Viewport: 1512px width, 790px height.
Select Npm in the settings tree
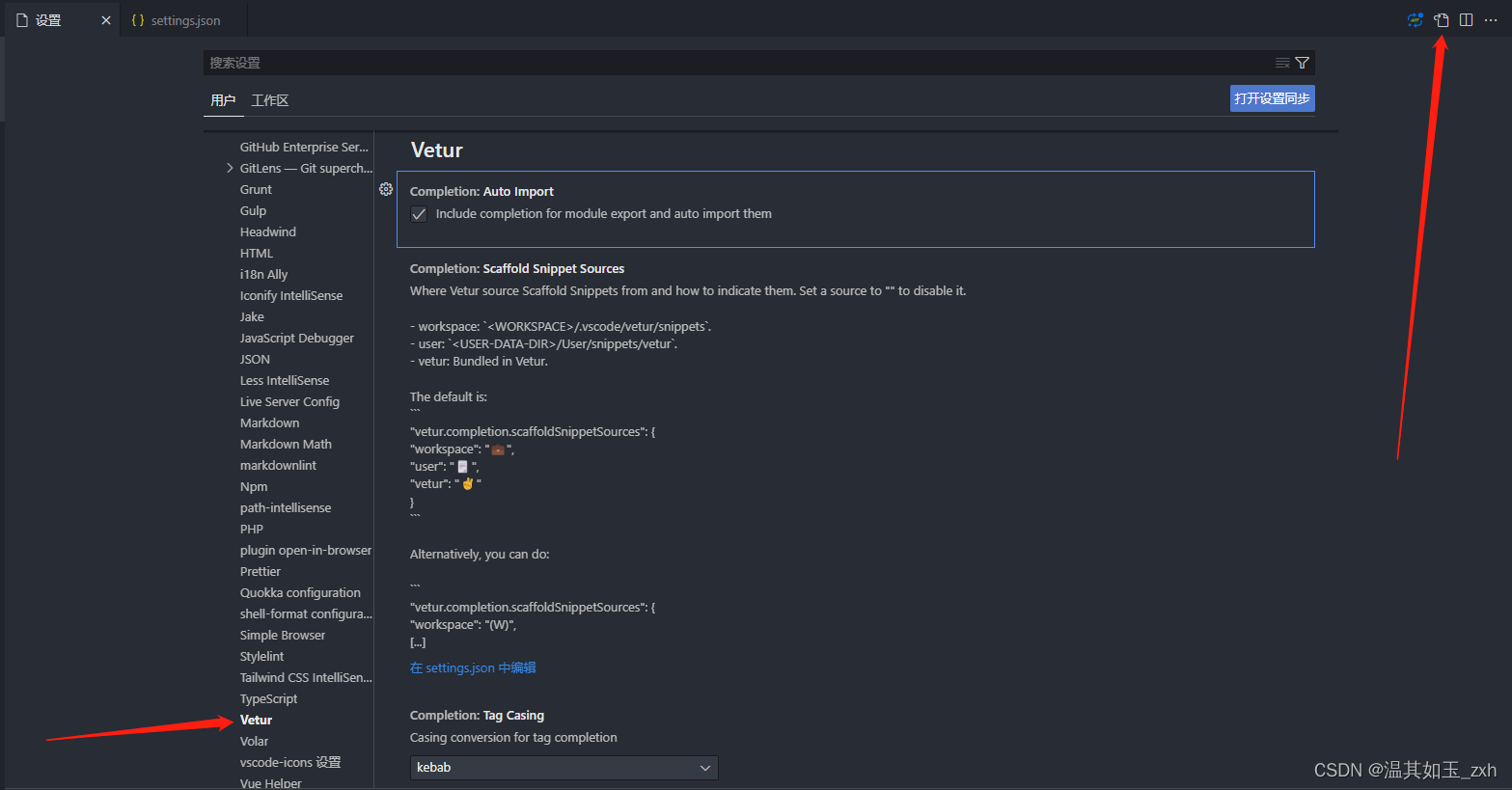(254, 486)
